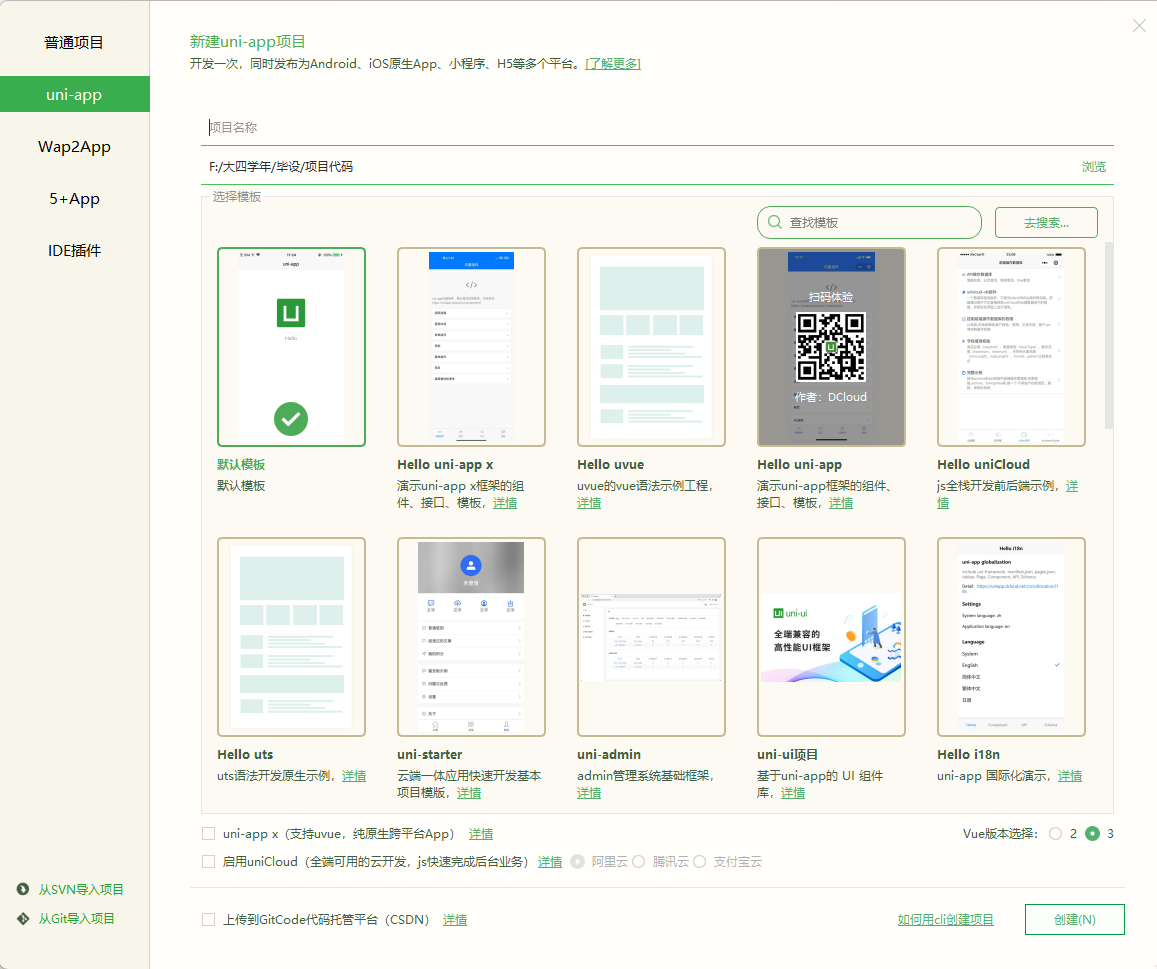The width and height of the screenshot is (1157, 969).
Task: Switch to 5+App project tab
Action: coord(75,199)
